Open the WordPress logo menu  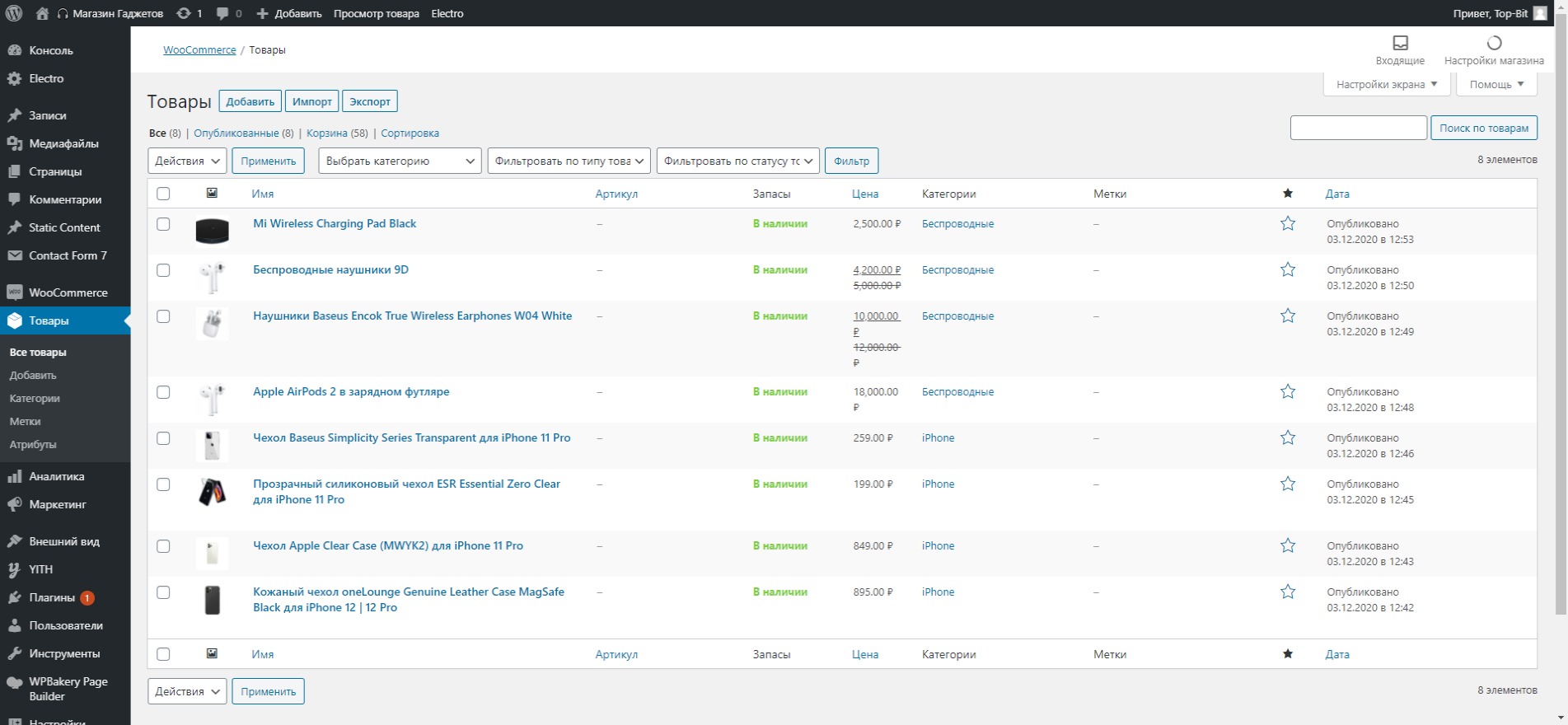[14, 13]
